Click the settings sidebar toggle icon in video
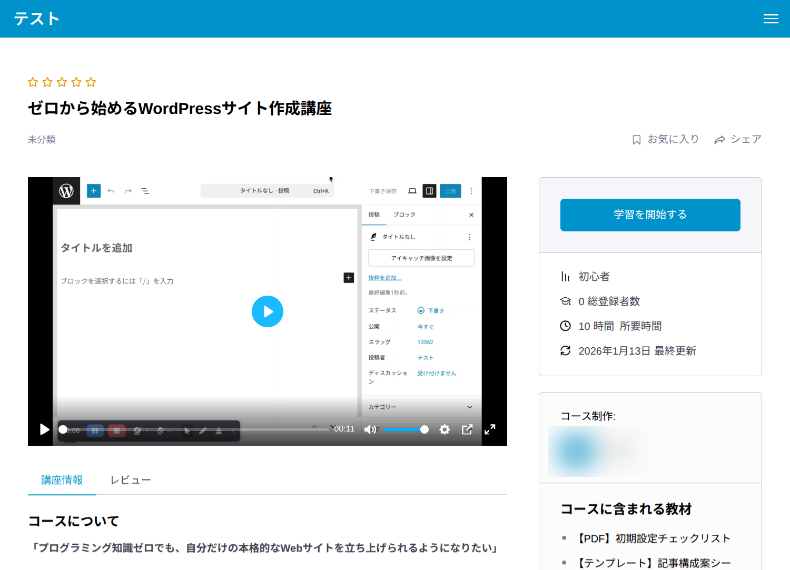790x570 pixels. tap(429, 191)
